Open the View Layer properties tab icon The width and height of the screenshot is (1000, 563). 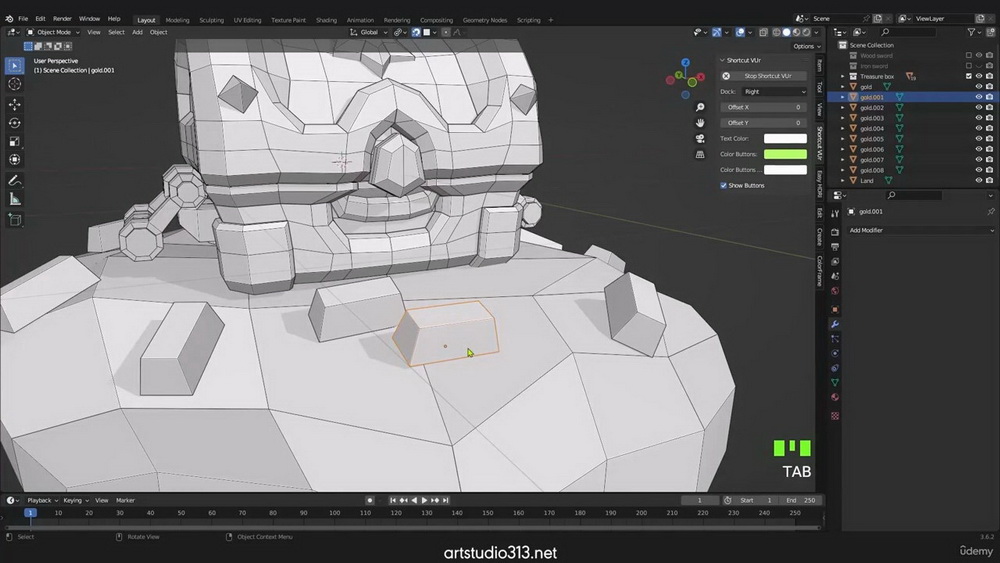click(x=835, y=261)
